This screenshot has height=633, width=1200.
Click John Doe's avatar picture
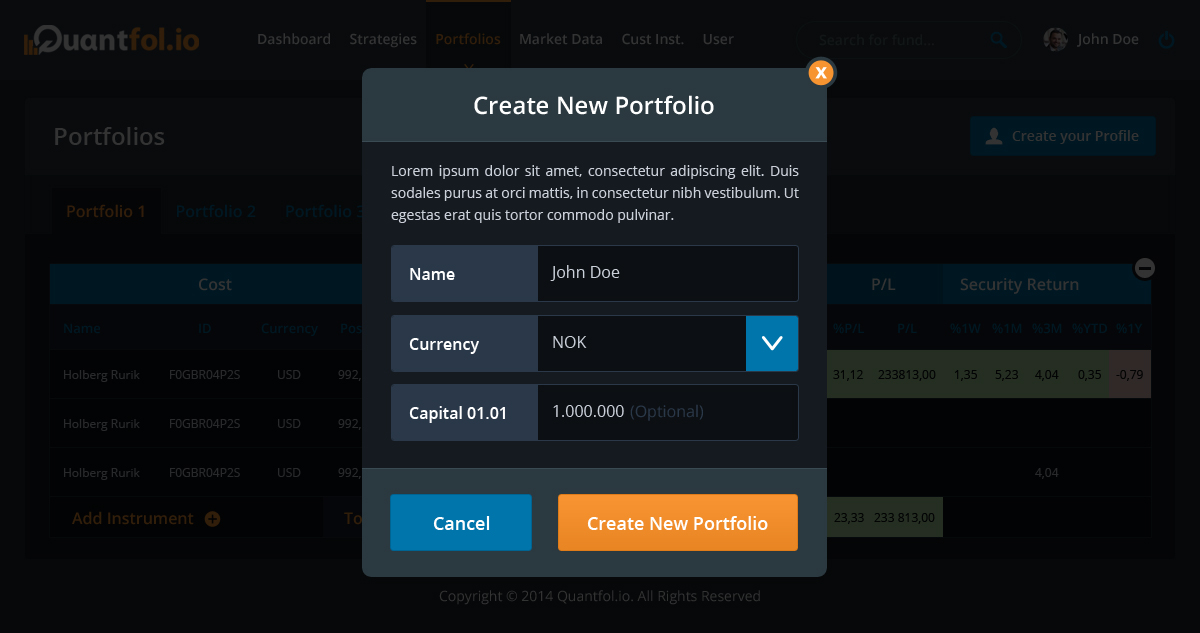[1055, 40]
